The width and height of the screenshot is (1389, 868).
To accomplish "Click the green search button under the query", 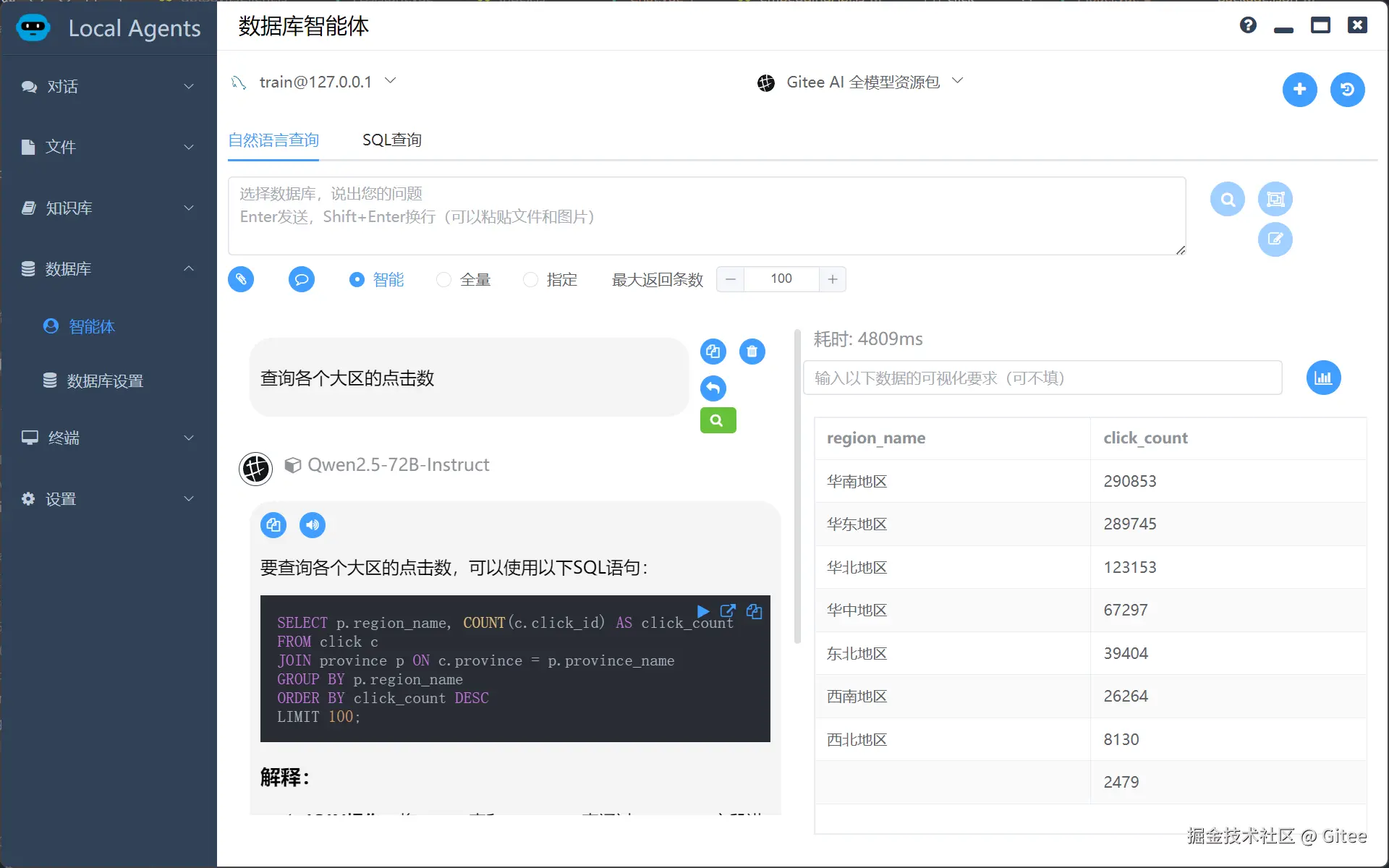I will (x=718, y=420).
